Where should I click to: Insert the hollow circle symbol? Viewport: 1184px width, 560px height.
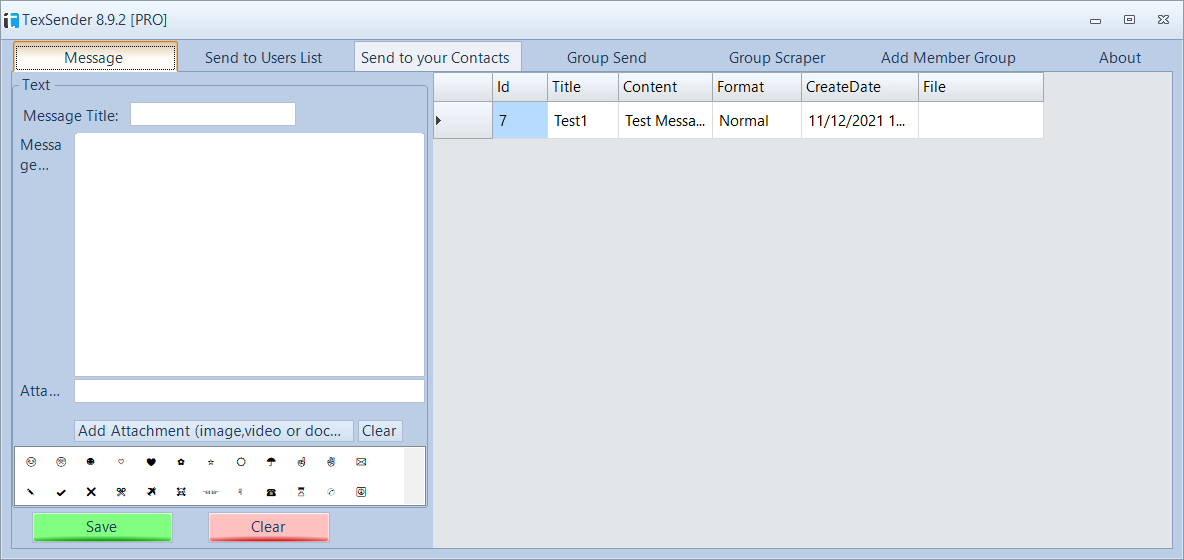(x=241, y=461)
